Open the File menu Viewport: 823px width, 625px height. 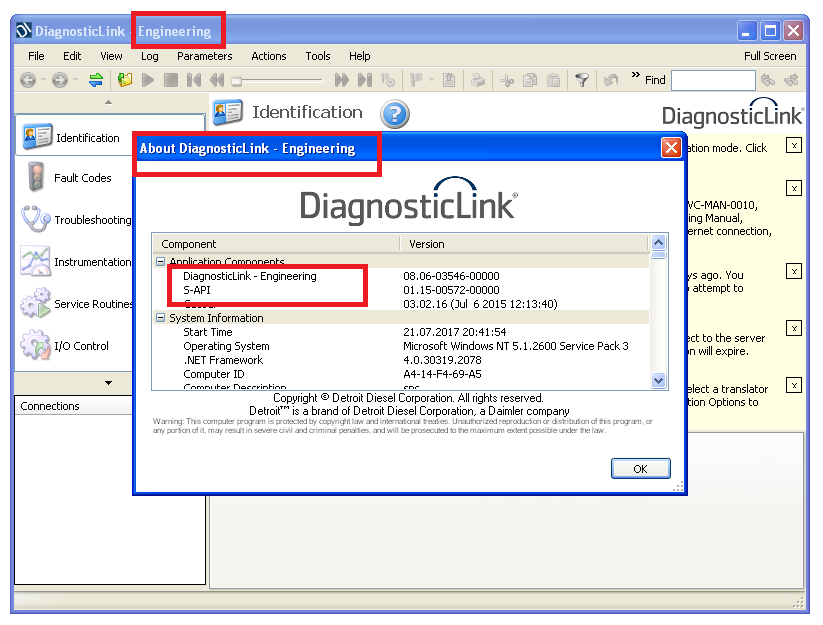[x=36, y=56]
